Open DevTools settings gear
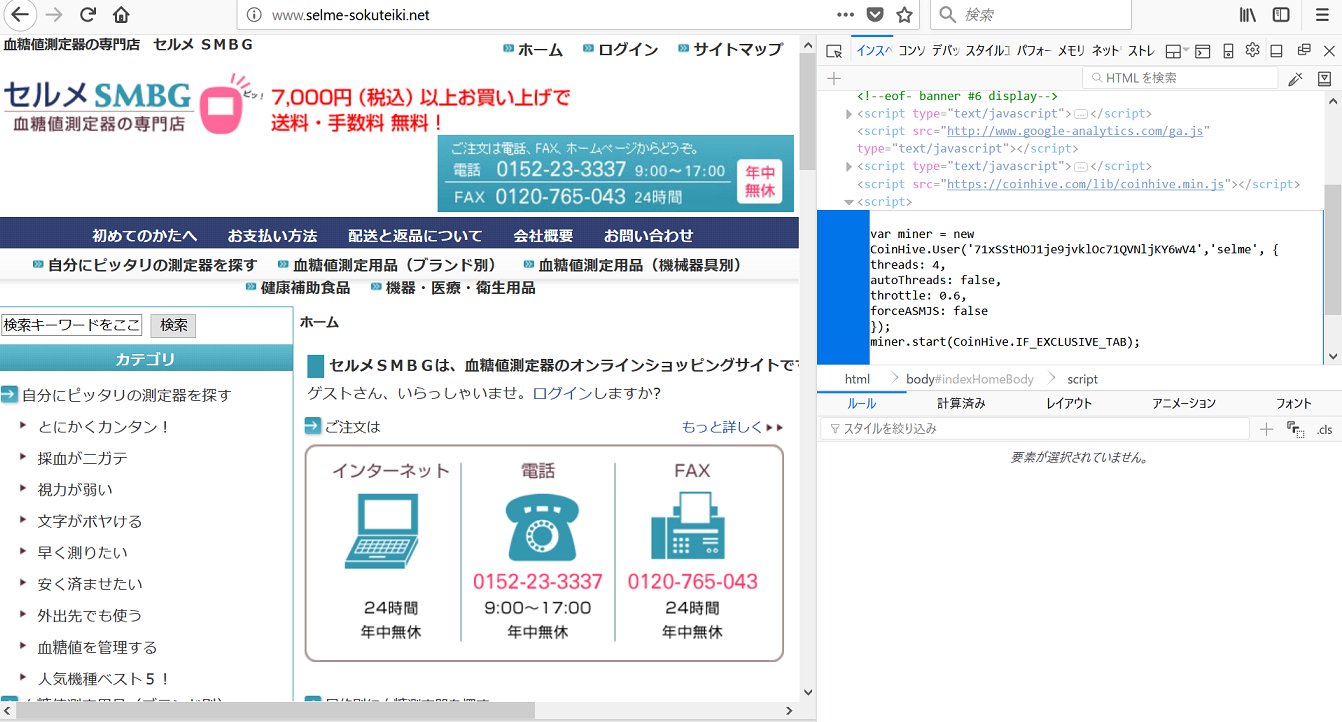Image resolution: width=1342 pixels, height=722 pixels. (1252, 50)
